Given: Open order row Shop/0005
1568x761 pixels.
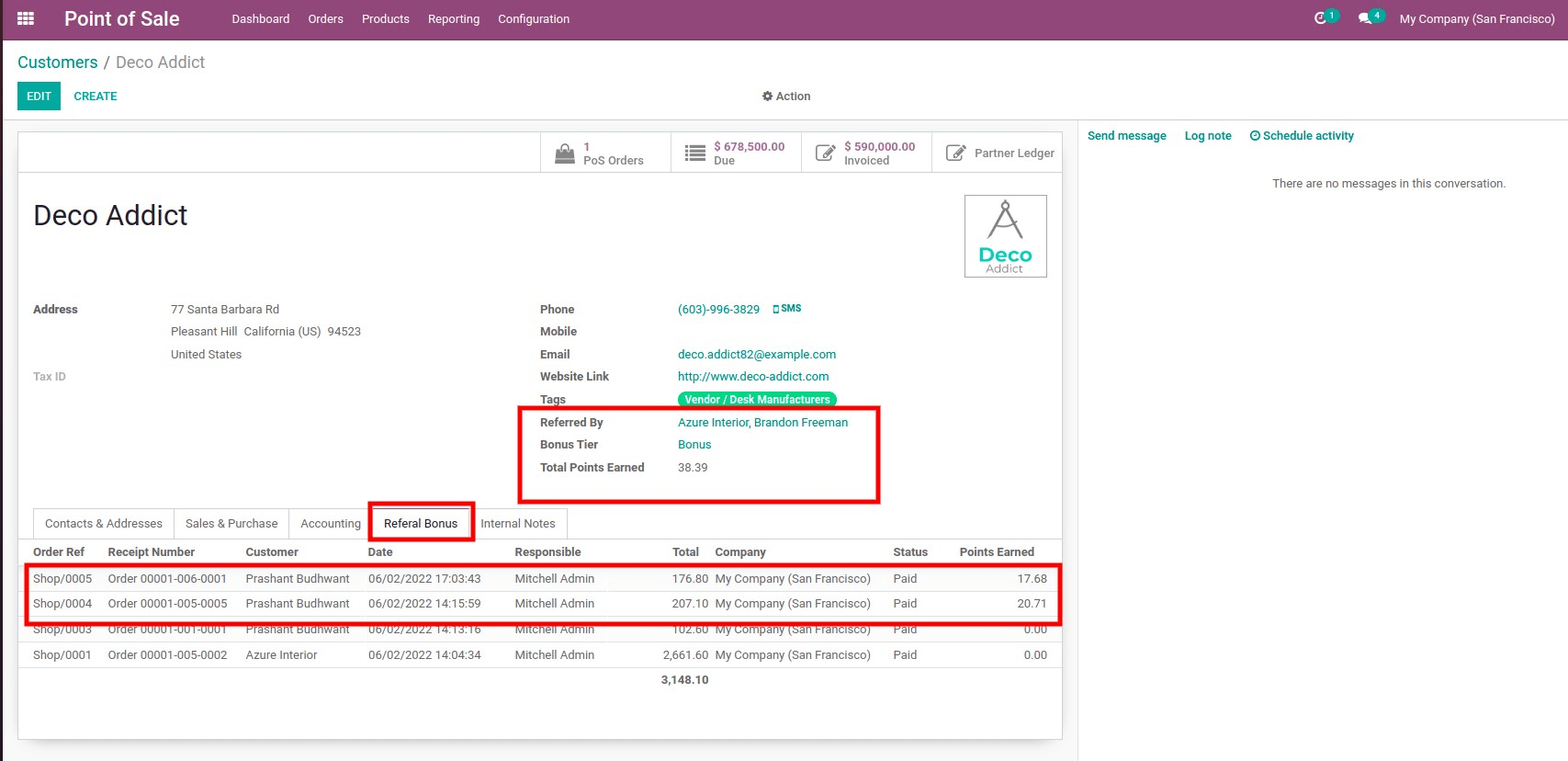Looking at the screenshot, I should pyautogui.click(x=62, y=579).
